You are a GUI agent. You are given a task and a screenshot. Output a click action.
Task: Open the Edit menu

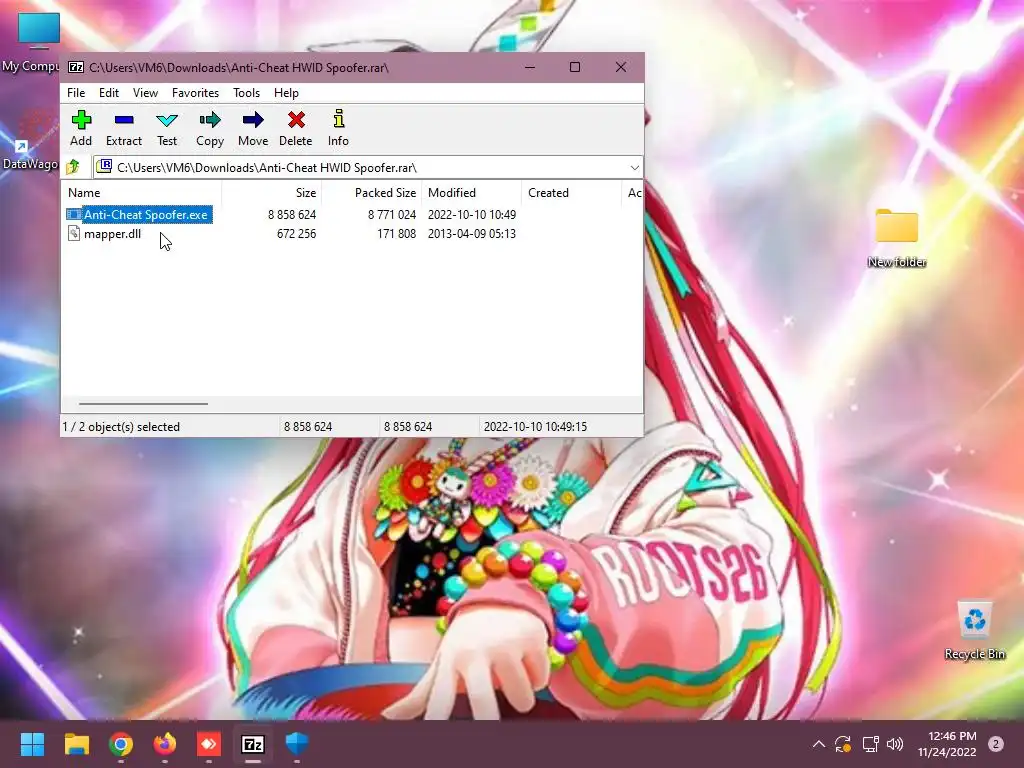coord(108,93)
